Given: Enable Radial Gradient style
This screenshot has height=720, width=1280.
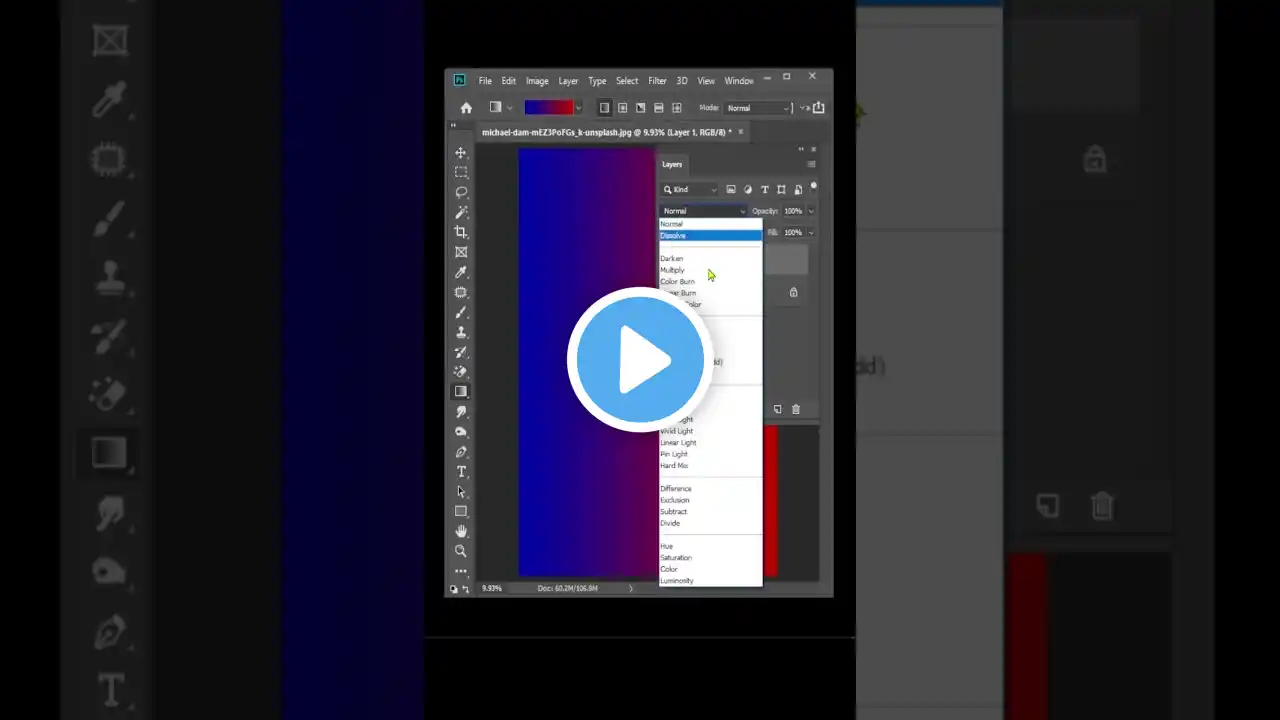Looking at the screenshot, I should pyautogui.click(x=622, y=108).
